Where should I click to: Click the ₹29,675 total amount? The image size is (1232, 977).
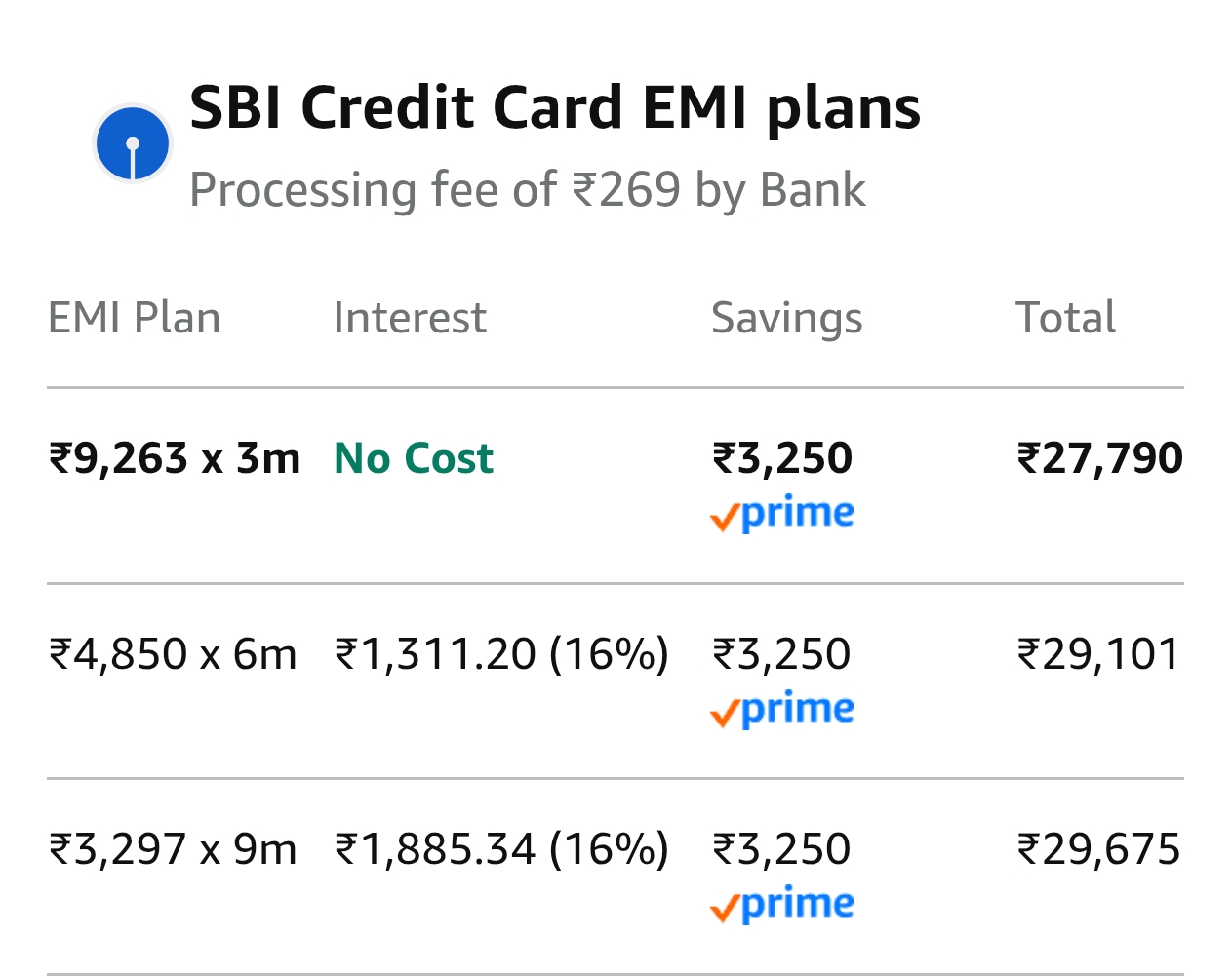(x=1098, y=849)
